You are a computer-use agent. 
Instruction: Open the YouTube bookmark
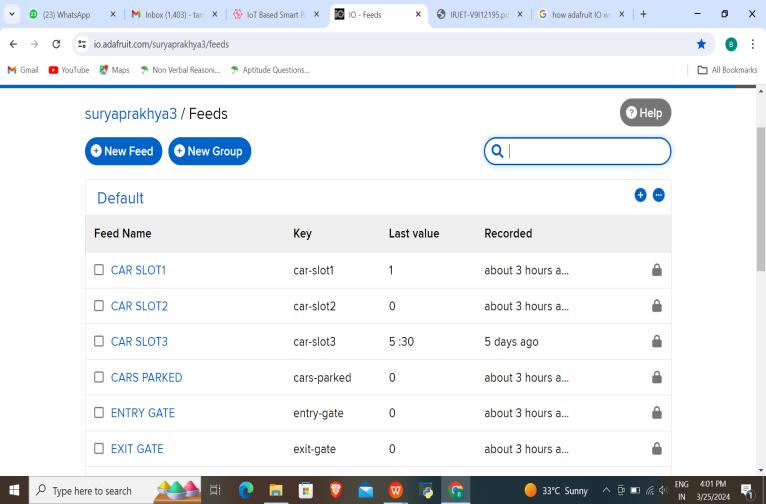tap(69, 70)
